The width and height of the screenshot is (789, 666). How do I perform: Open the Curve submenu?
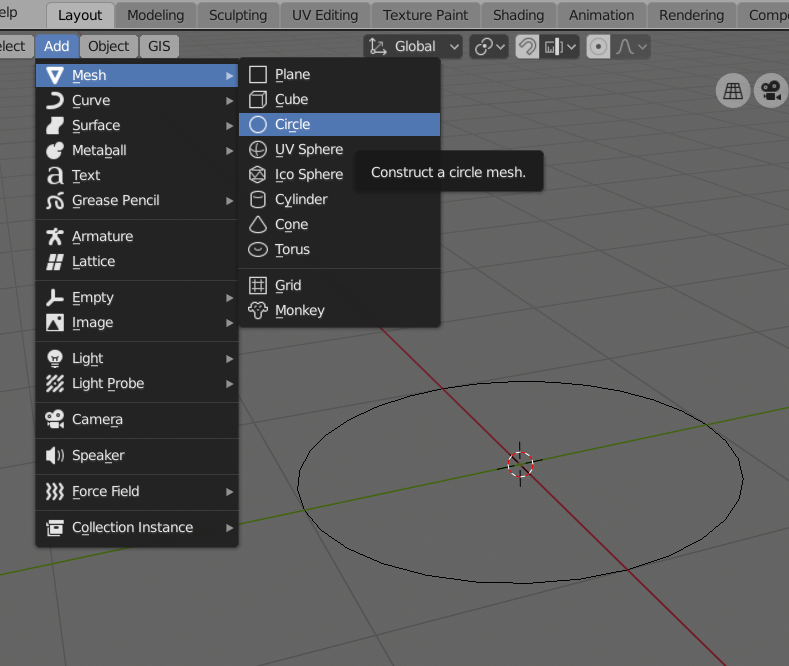click(137, 100)
